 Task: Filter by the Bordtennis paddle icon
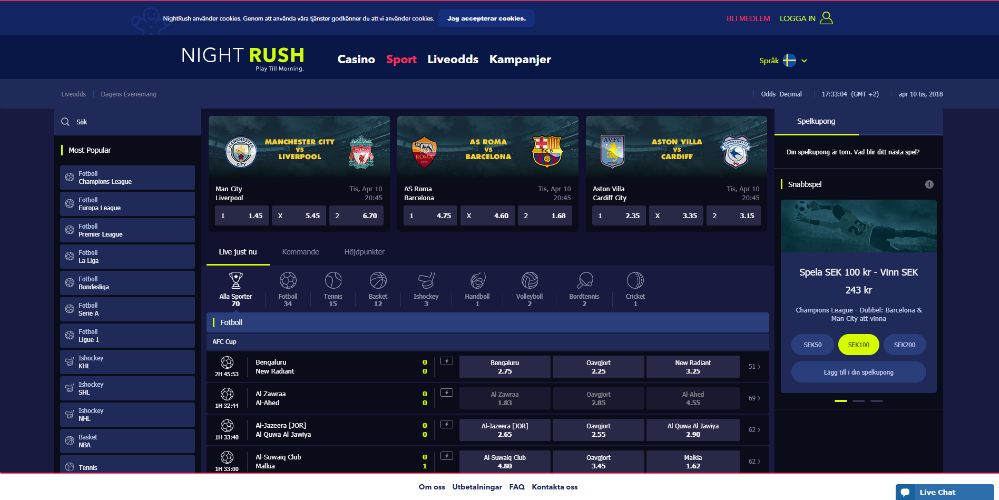(584, 281)
